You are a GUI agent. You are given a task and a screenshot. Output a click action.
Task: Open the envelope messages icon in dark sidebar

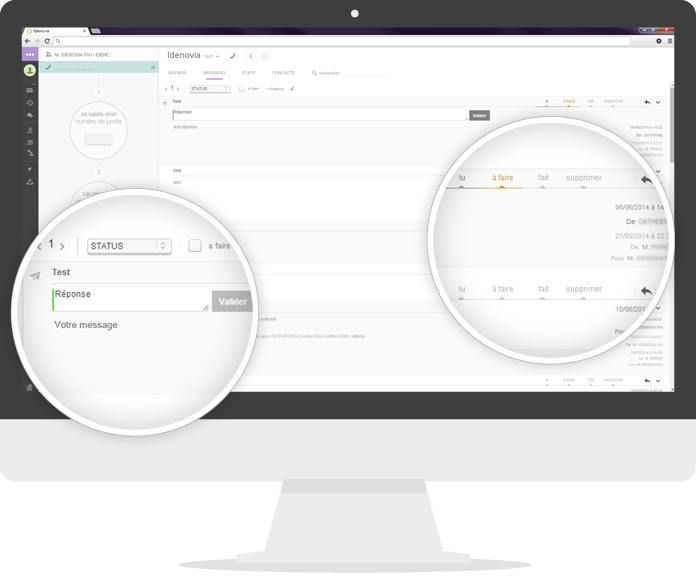[x=30, y=90]
